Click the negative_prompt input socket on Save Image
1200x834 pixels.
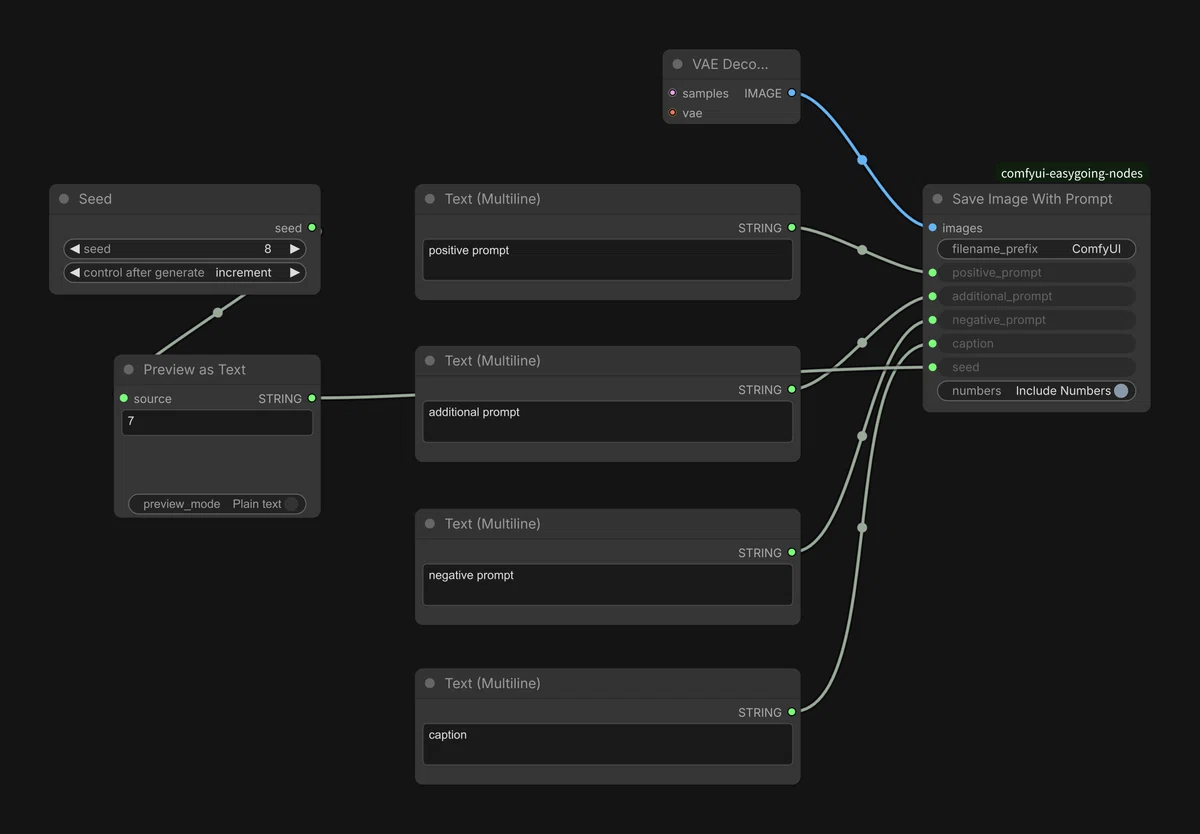pyautogui.click(x=933, y=320)
